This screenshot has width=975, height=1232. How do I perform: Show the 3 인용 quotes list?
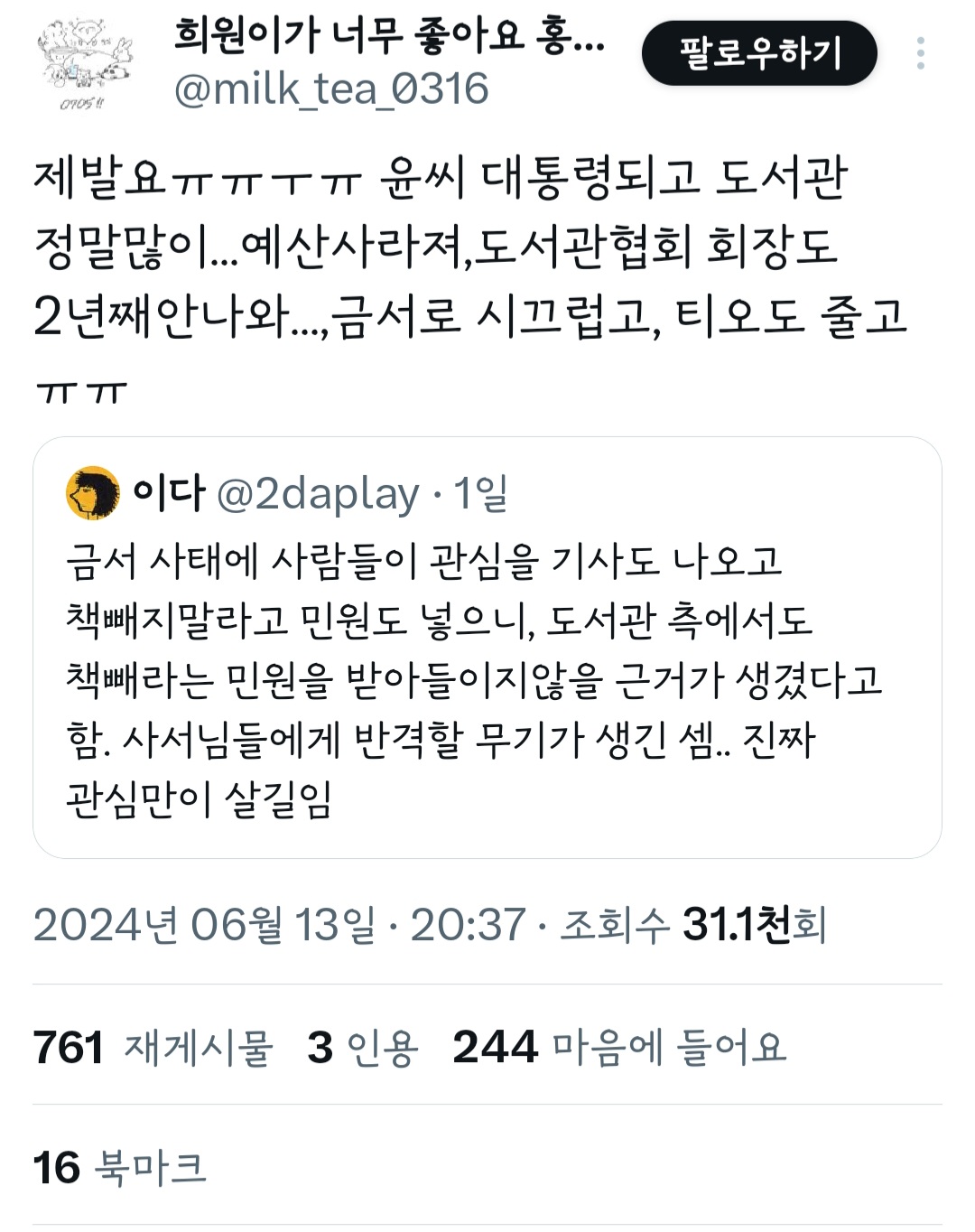[x=363, y=1048]
